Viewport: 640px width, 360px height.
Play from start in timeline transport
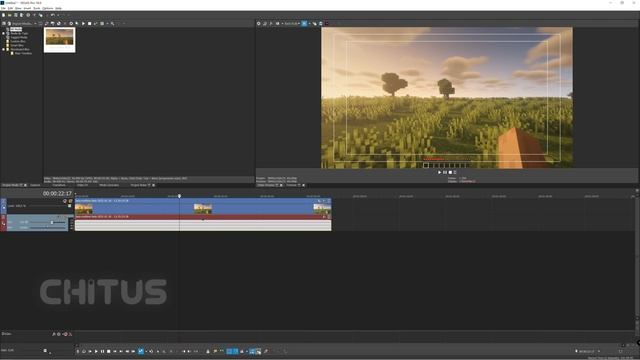(x=90, y=351)
